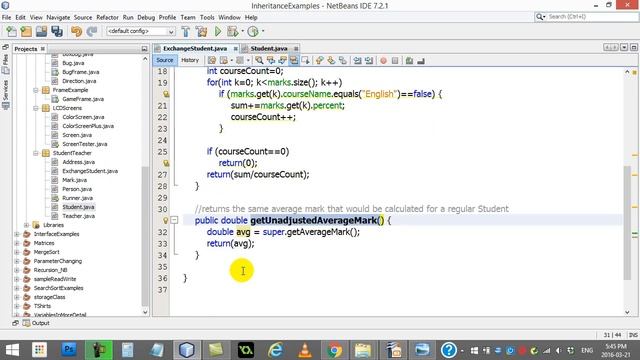Switch to the ExchangeStudent.java tab
Viewport: 640px width, 360px height.
(x=195, y=49)
